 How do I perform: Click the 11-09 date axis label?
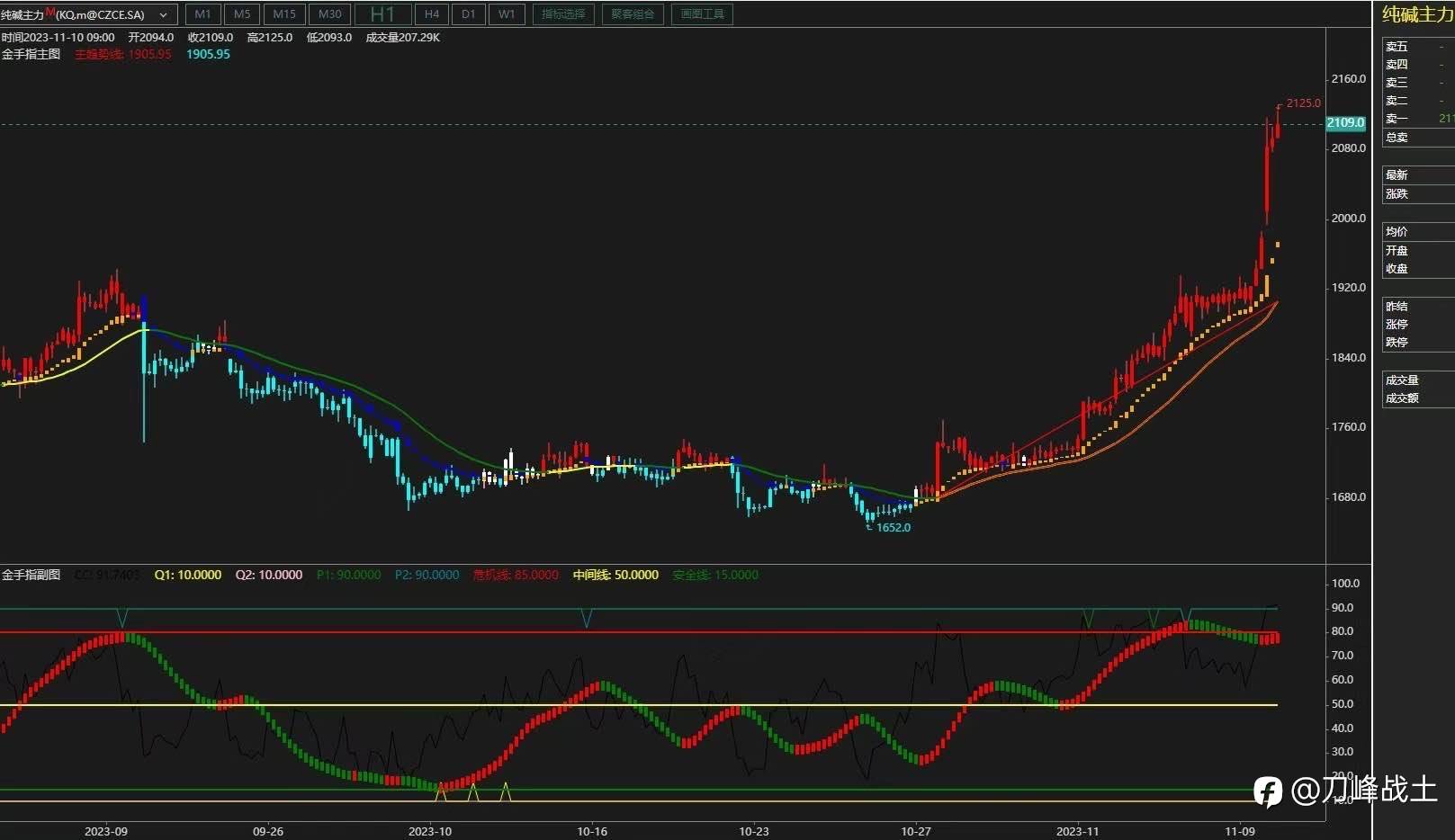pos(1240,831)
